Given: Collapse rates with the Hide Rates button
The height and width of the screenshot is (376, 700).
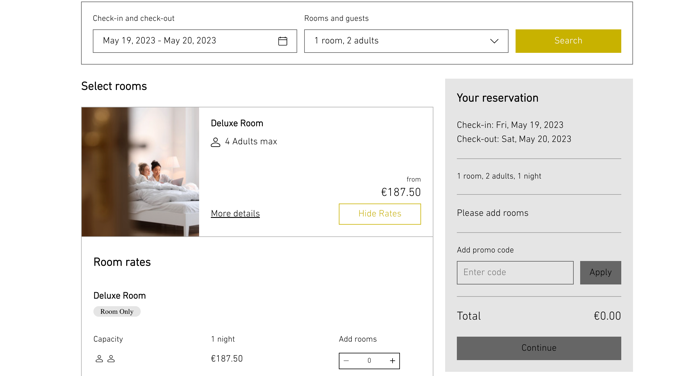Looking at the screenshot, I should coord(379,214).
